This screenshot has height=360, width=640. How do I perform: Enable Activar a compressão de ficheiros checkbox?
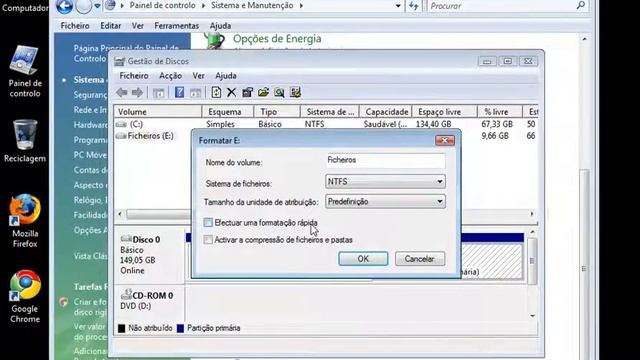208,240
